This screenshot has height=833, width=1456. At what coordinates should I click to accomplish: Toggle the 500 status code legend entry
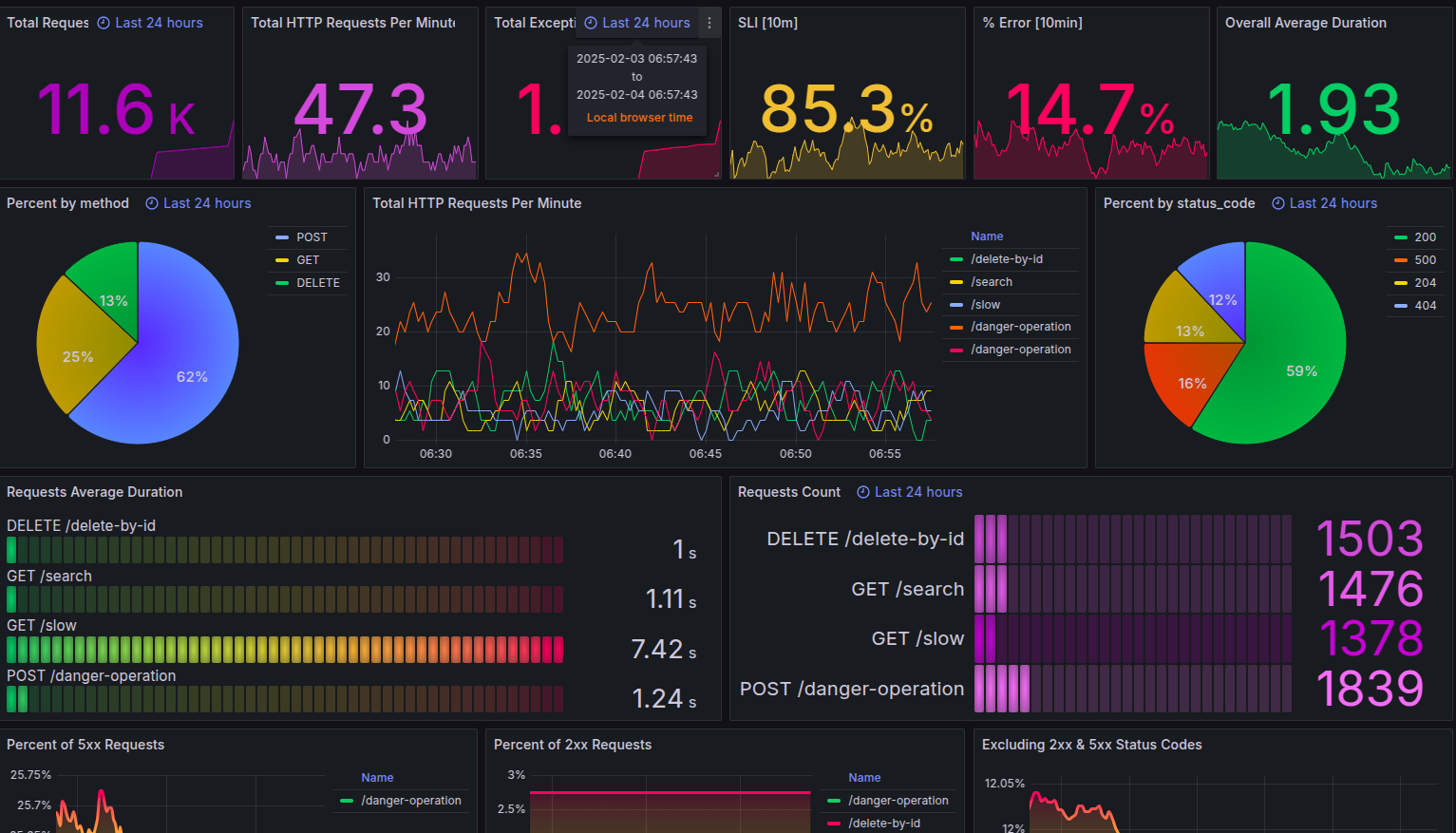(x=1426, y=260)
